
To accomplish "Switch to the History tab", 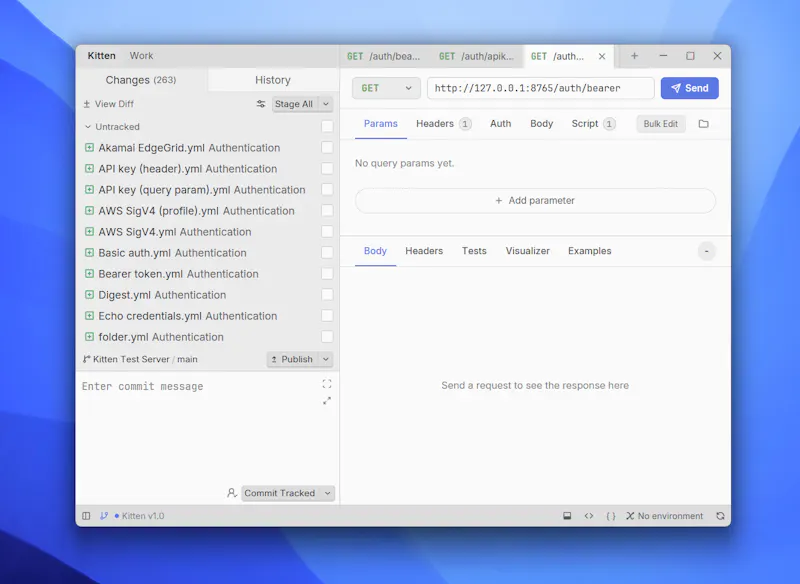I will [273, 80].
